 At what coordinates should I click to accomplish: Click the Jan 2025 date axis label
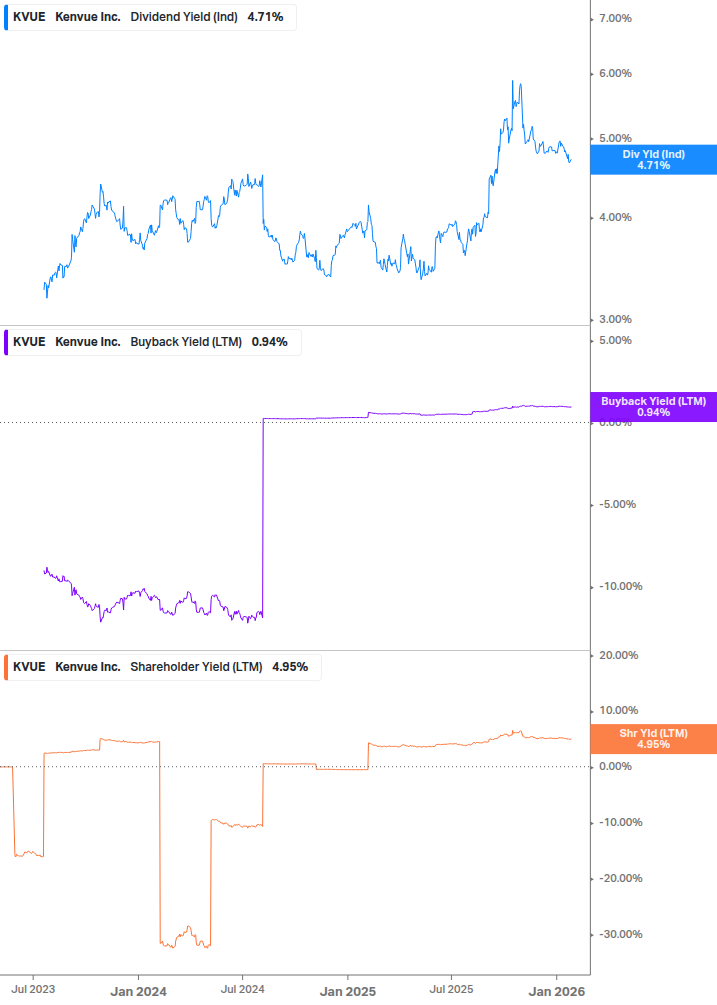point(347,992)
